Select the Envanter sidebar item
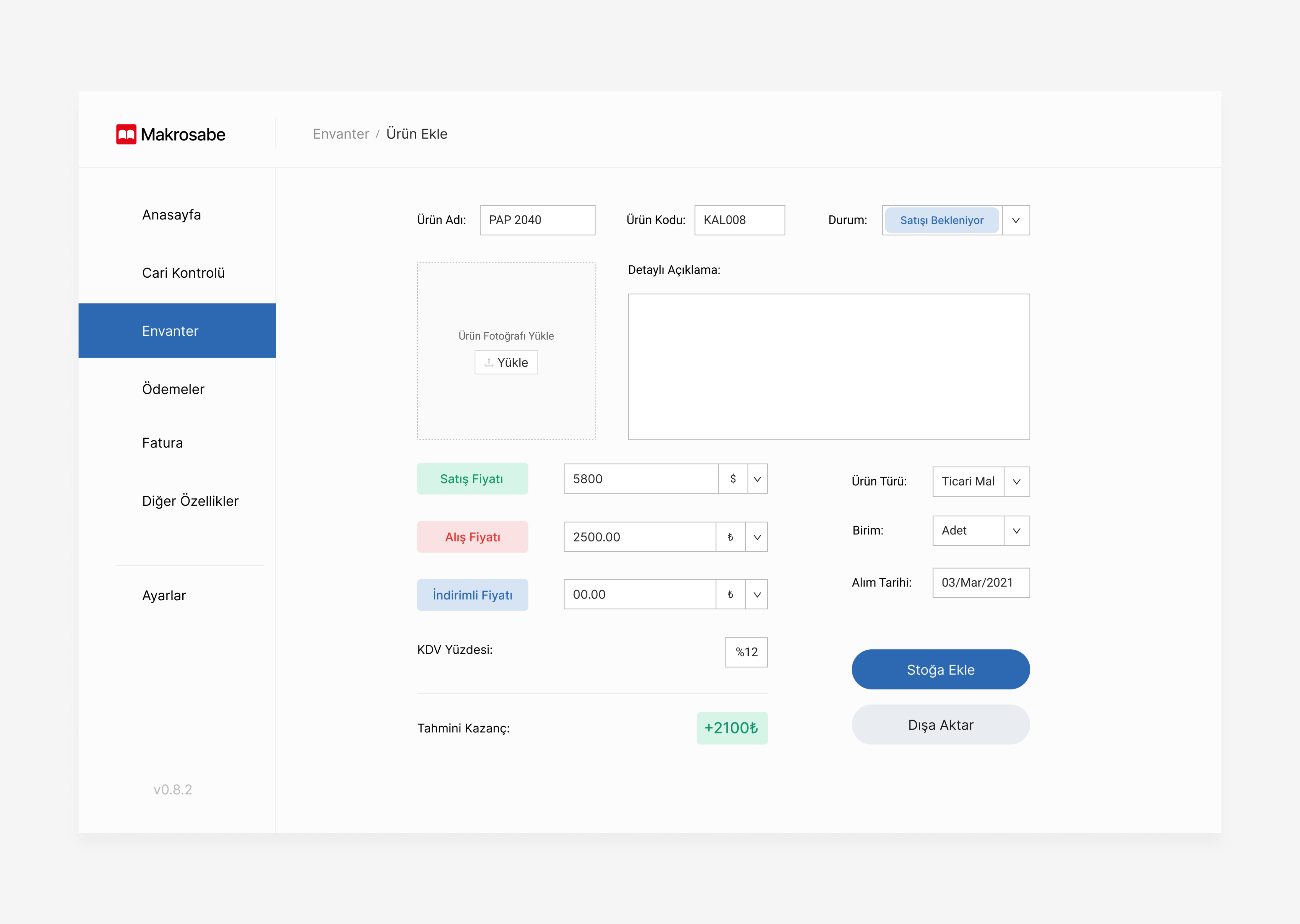Viewport: 1300px width, 924px height. (177, 331)
